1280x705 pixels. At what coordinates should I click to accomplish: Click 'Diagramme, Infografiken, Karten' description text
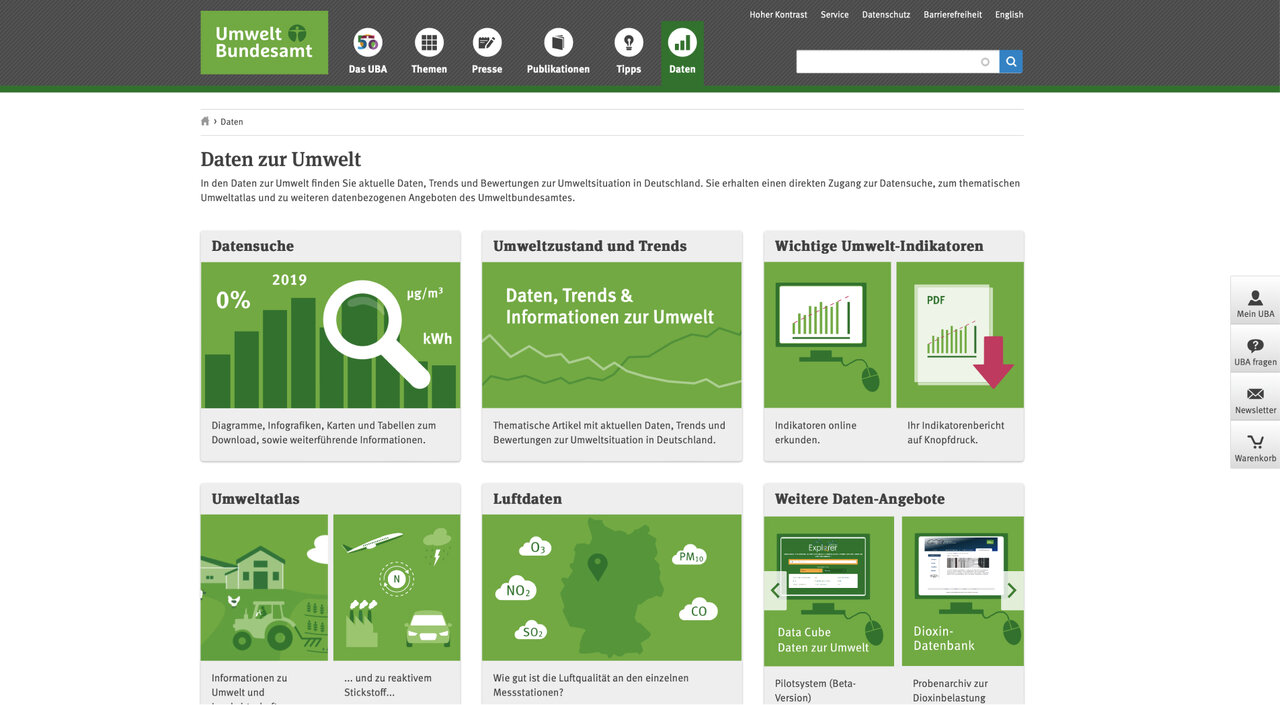click(x=323, y=432)
